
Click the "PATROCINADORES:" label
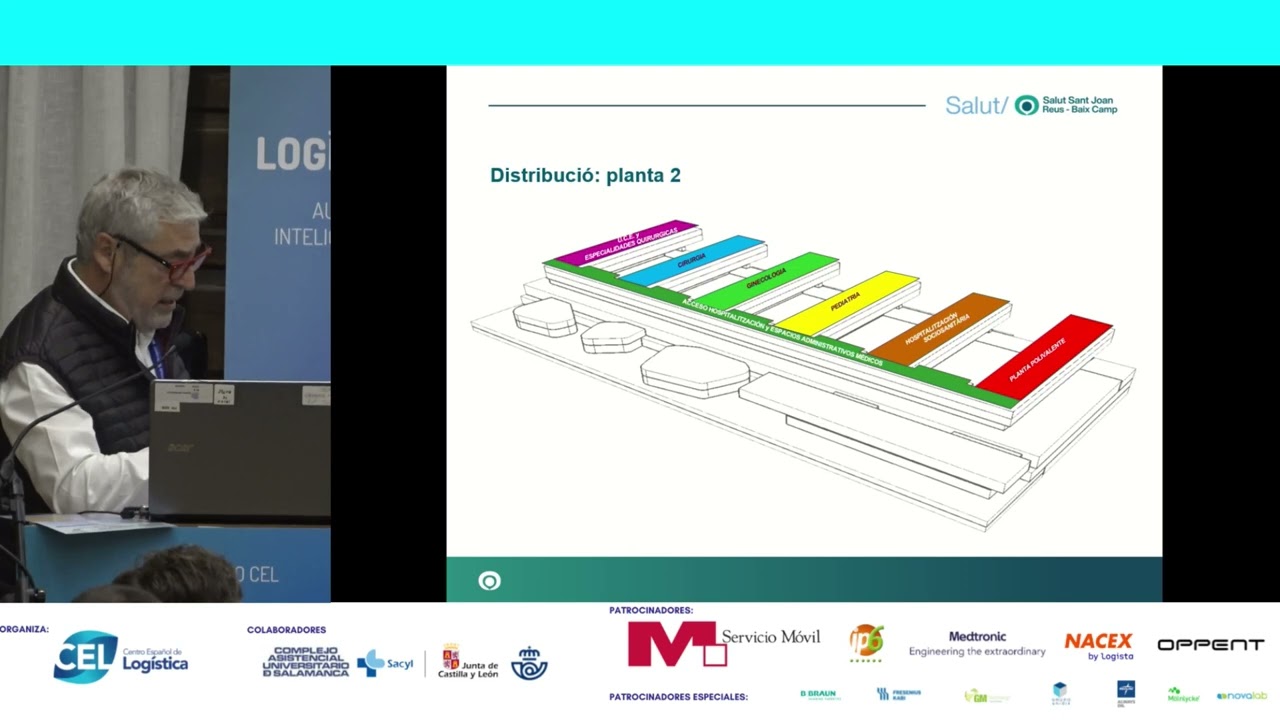pyautogui.click(x=651, y=610)
